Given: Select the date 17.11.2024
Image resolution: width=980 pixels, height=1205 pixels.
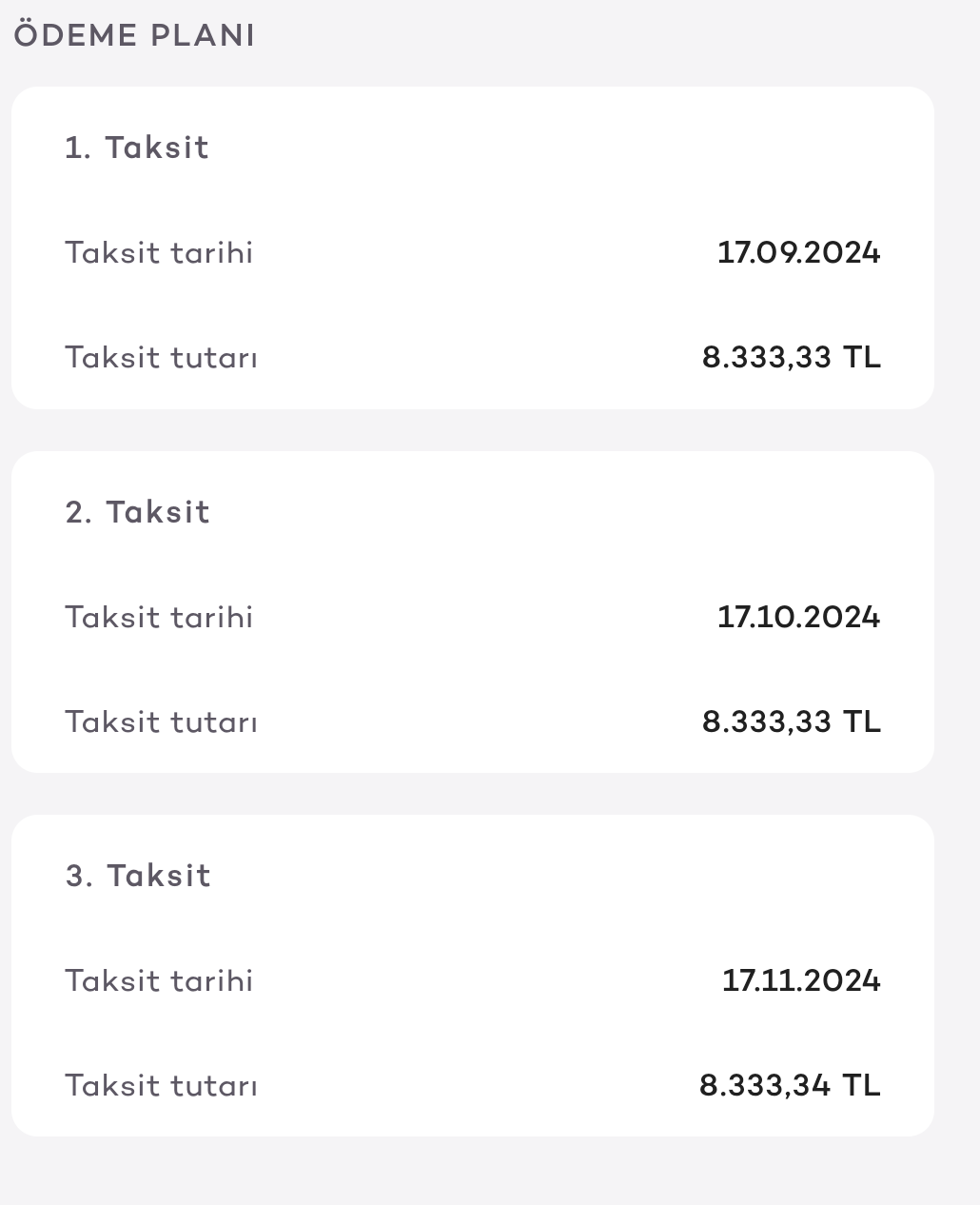Looking at the screenshot, I should pos(801,981).
